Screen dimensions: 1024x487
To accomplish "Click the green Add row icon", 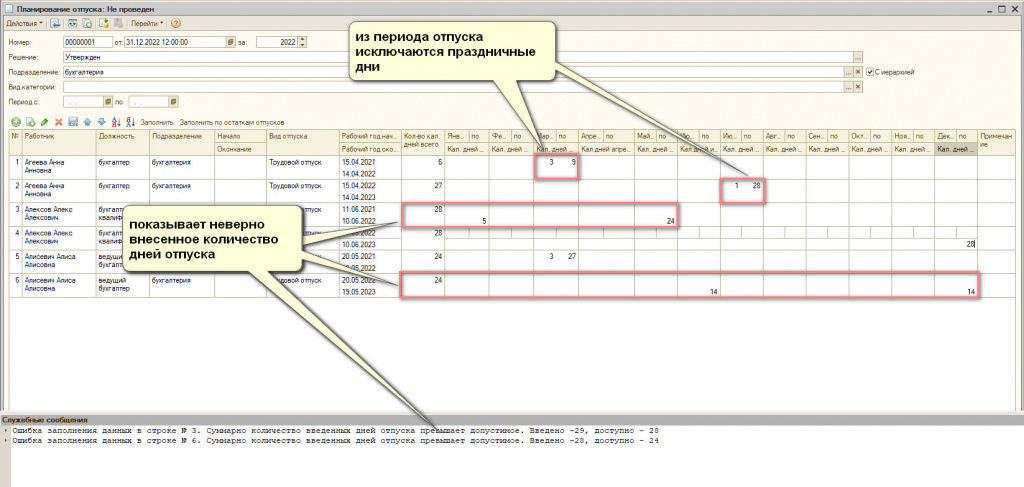I will click(x=15, y=121).
